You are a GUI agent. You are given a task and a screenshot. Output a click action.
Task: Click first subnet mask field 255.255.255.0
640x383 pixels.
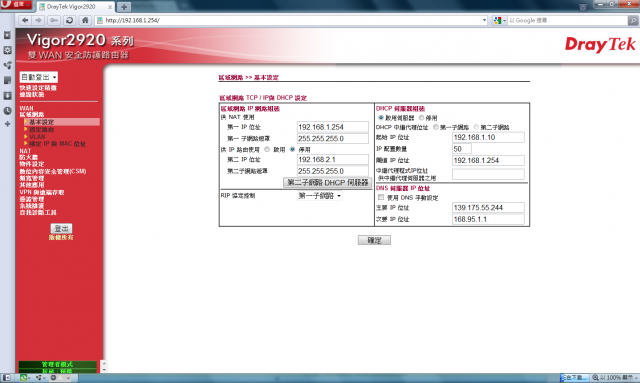[333, 138]
